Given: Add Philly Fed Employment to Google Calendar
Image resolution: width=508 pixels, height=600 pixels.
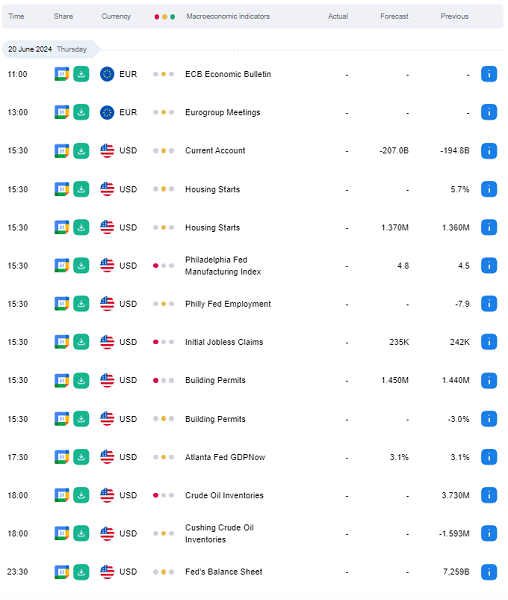Looking at the screenshot, I should [x=62, y=304].
